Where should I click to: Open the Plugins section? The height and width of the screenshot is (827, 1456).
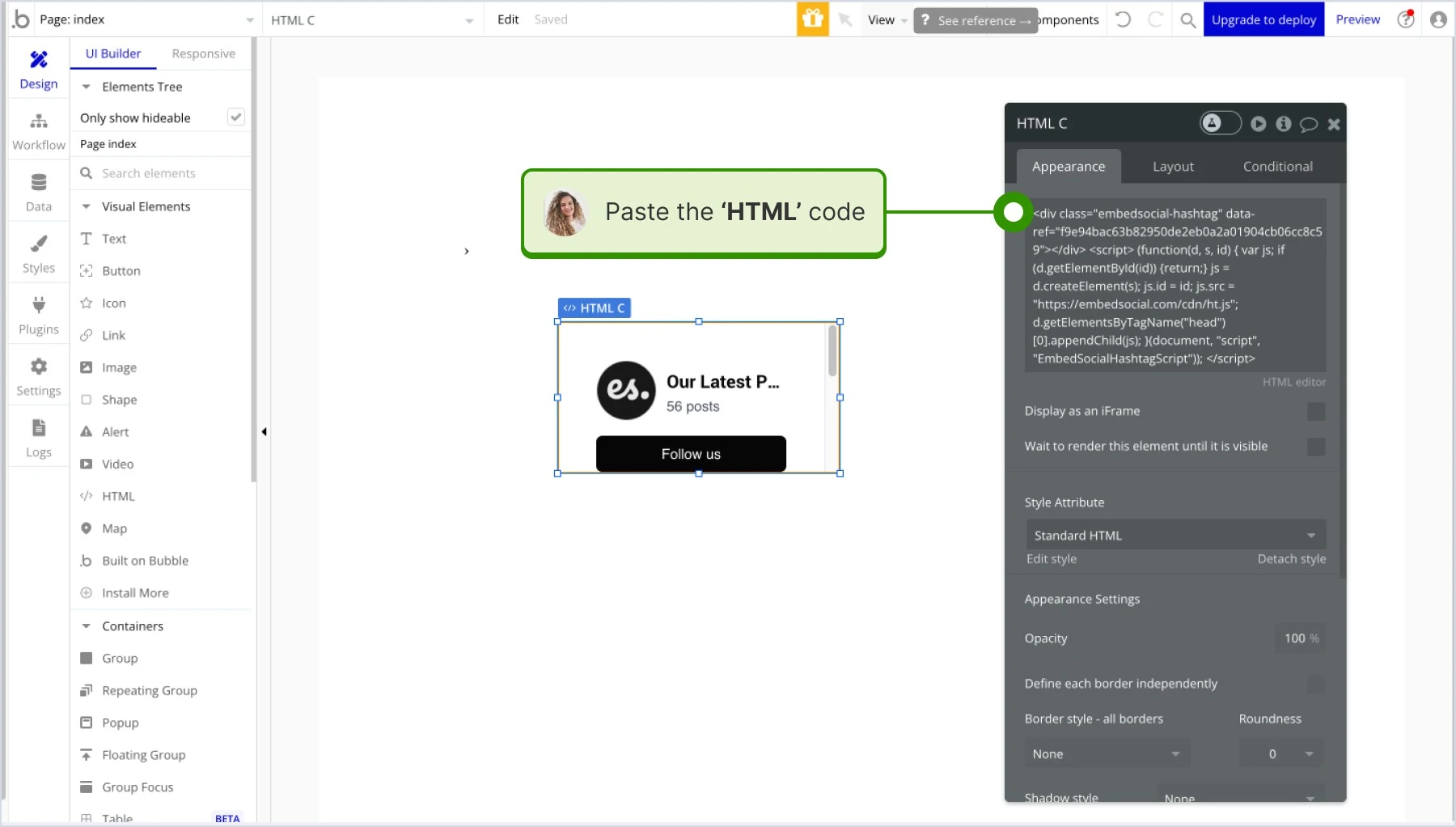tap(38, 316)
